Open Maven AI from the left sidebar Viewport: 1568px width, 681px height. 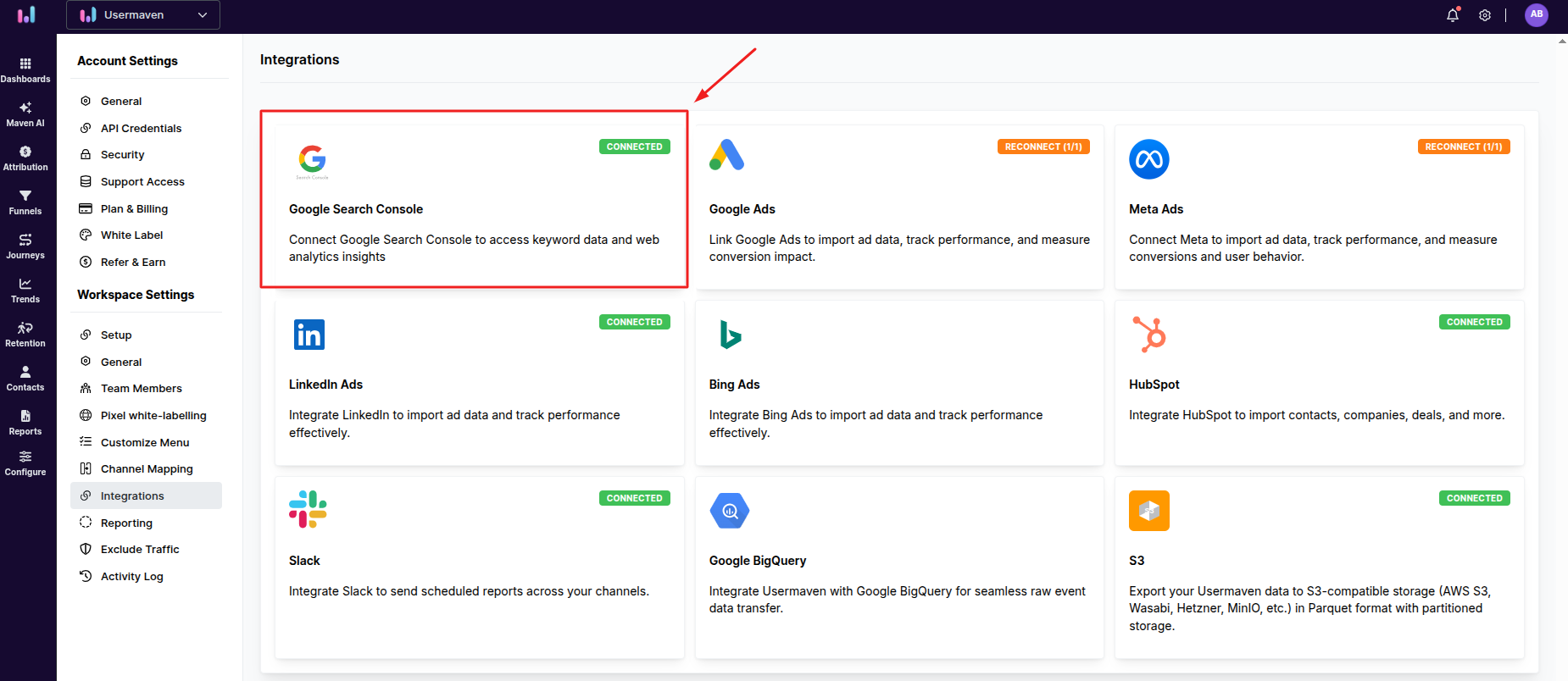(x=25, y=114)
